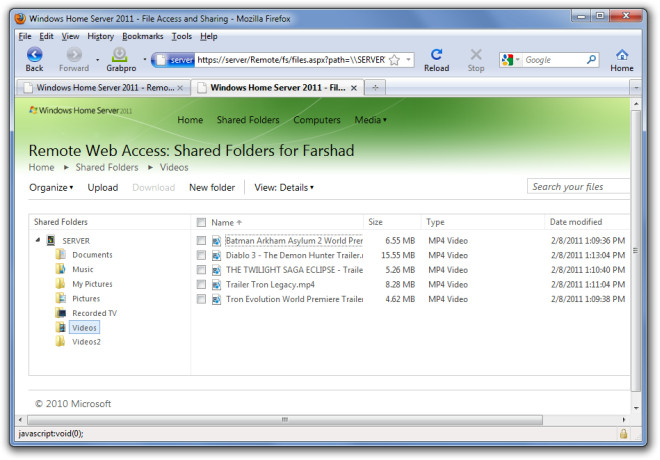The height and width of the screenshot is (460, 660).
Task: Open the File menu
Action: [25, 36]
